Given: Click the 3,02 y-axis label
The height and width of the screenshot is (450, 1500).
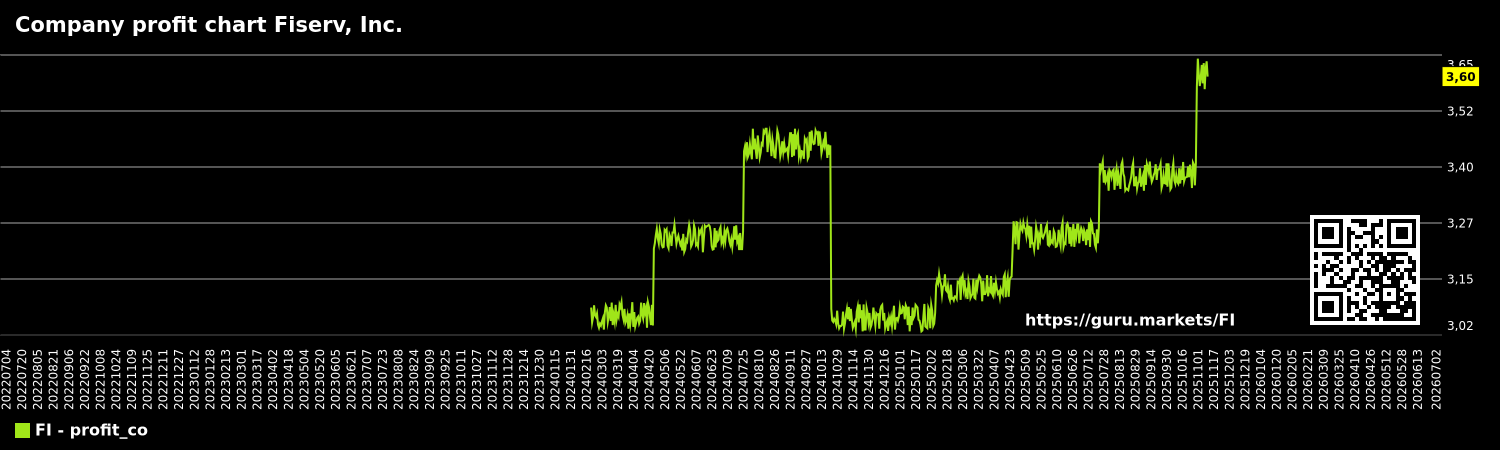Looking at the screenshot, I should [x=1460, y=326].
